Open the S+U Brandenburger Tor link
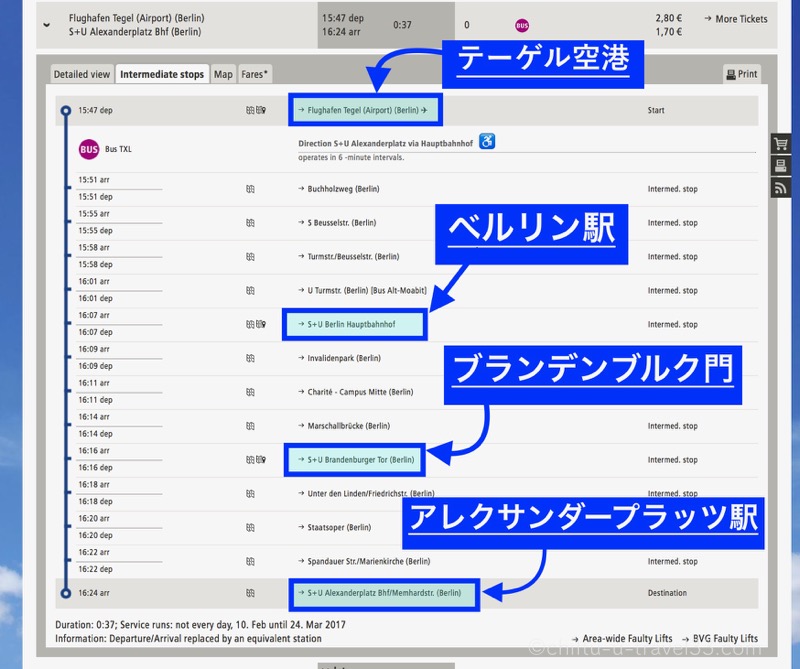The image size is (800, 669). 356,460
